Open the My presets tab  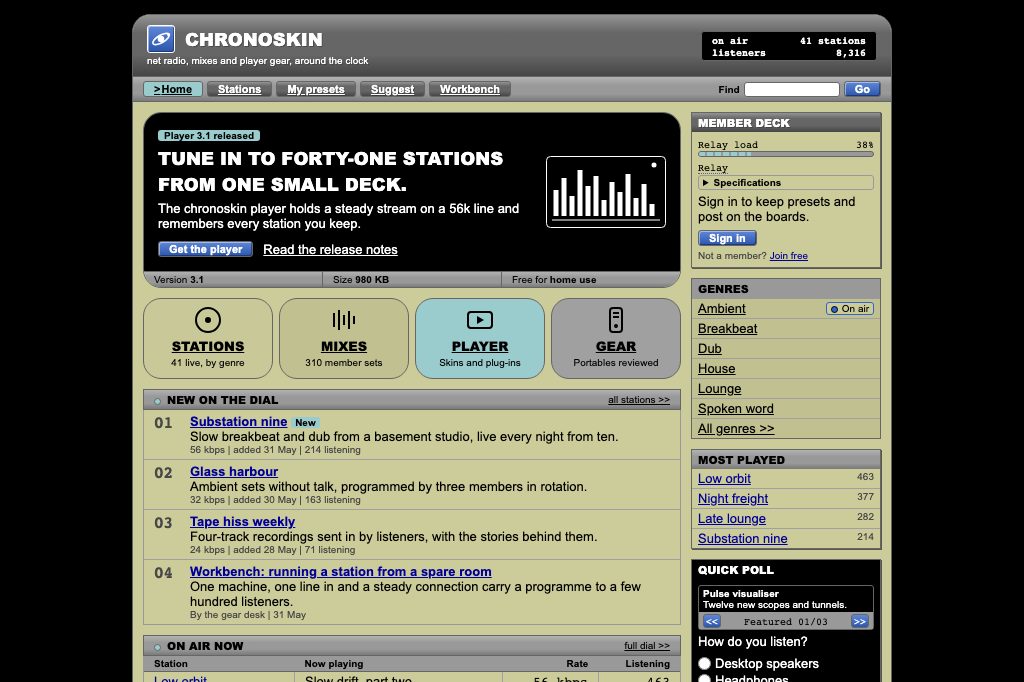[x=315, y=89]
